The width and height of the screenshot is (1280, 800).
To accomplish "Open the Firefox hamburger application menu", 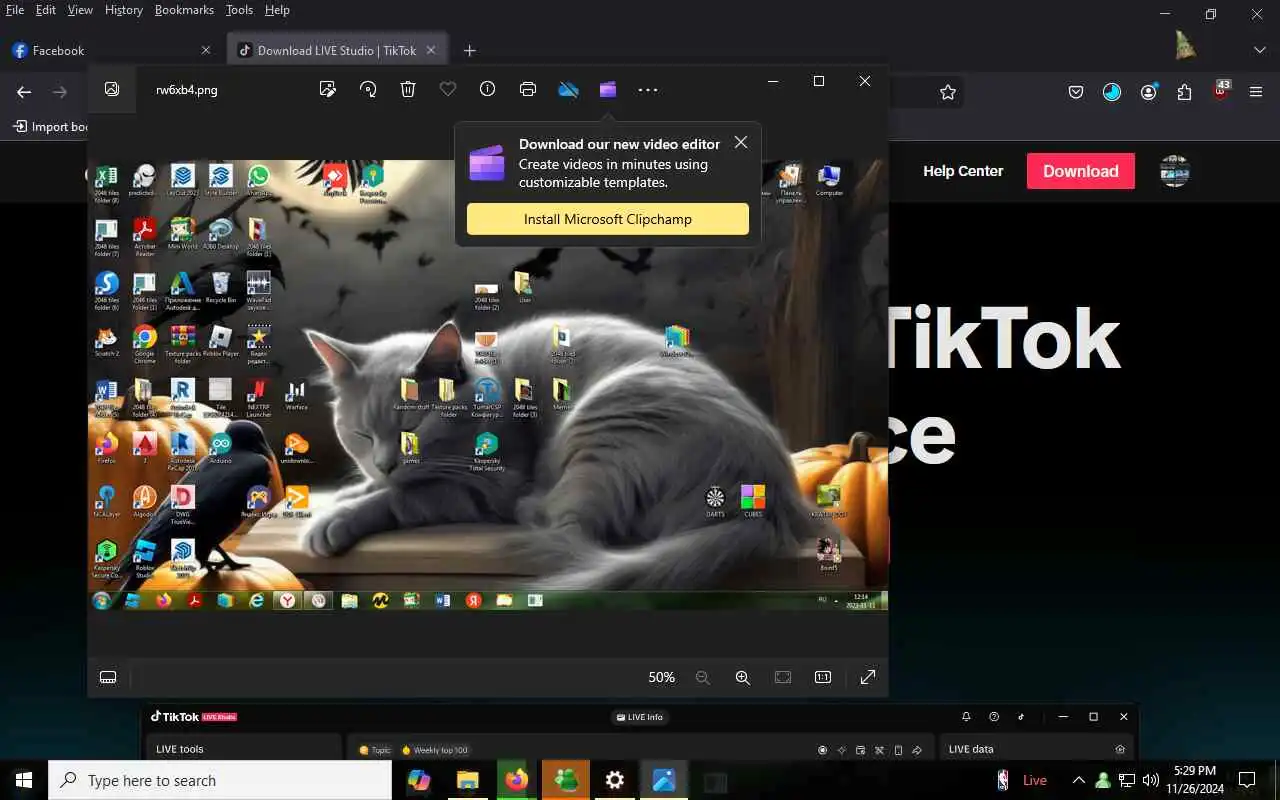I will 1257,92.
